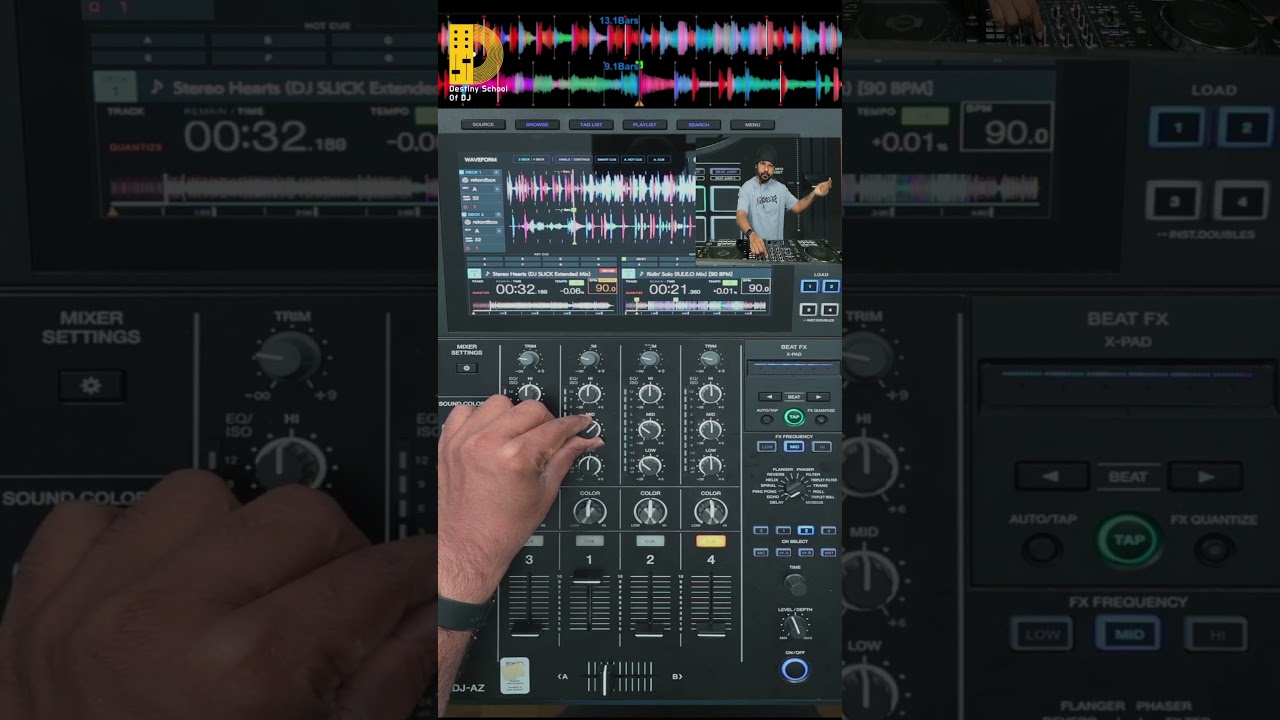Move the channel 2 volume fader
Screen dimensions: 1280x720
[x=650, y=630]
